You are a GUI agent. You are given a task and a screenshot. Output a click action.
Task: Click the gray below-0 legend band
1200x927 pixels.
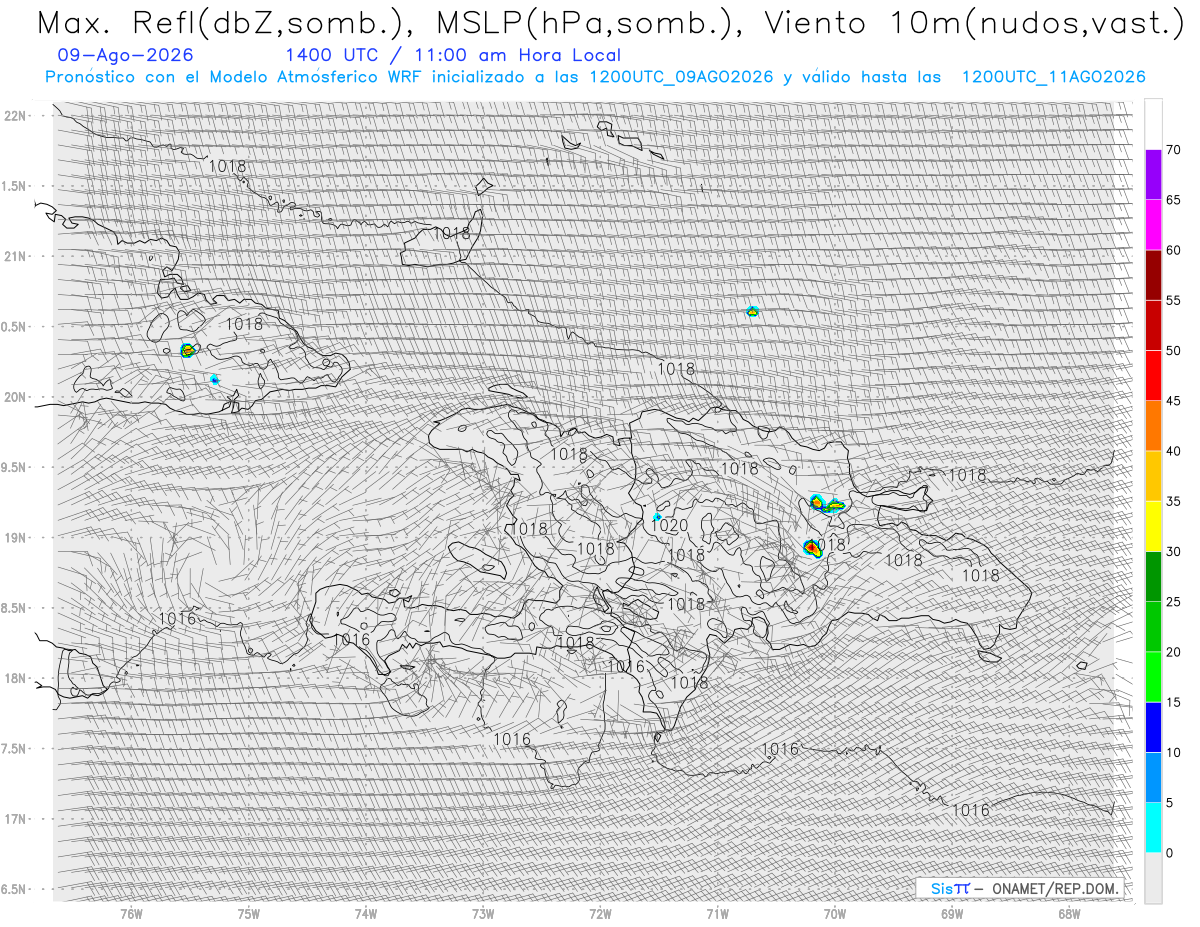coord(1153,878)
